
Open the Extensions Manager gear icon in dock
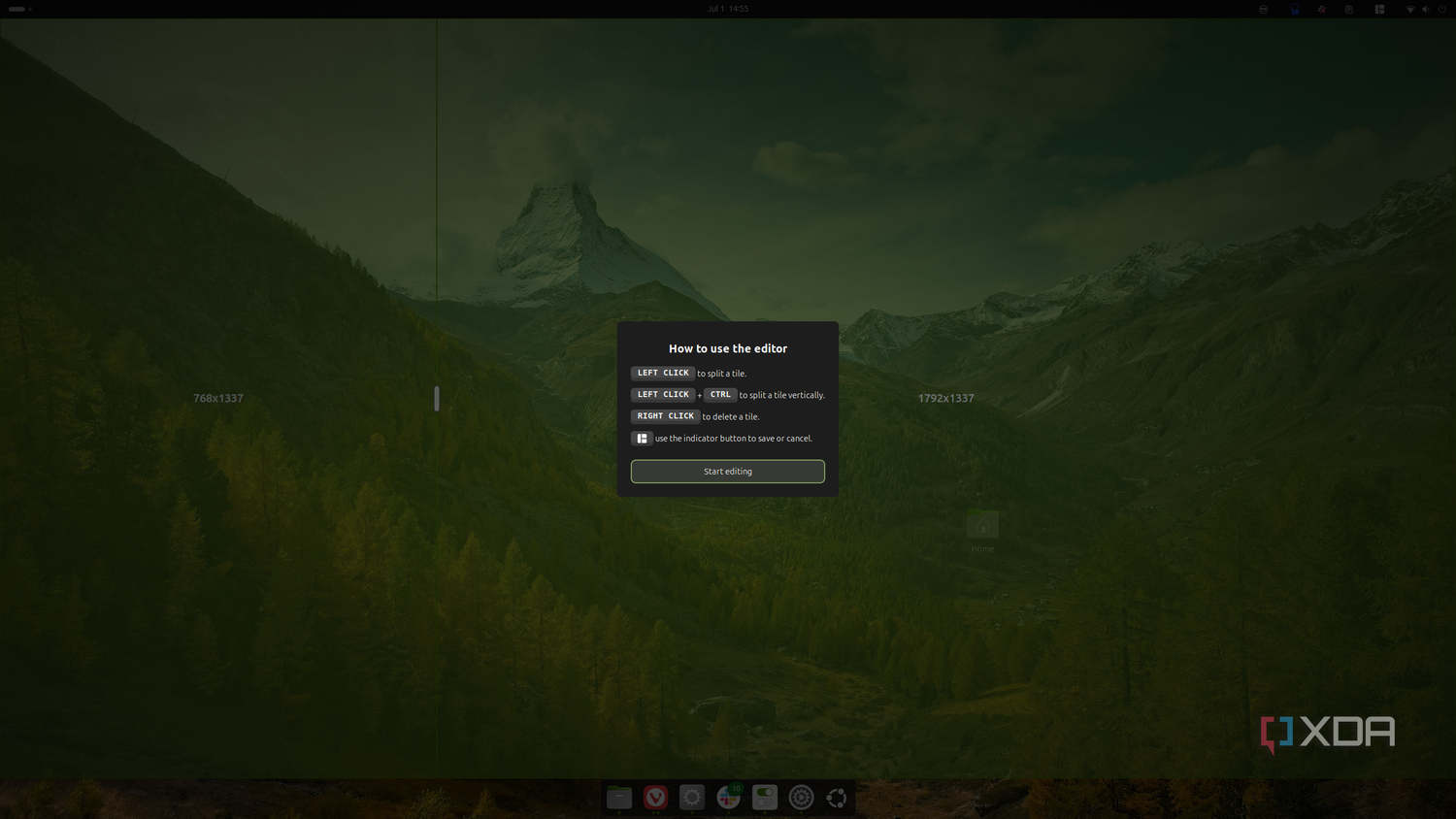point(801,798)
